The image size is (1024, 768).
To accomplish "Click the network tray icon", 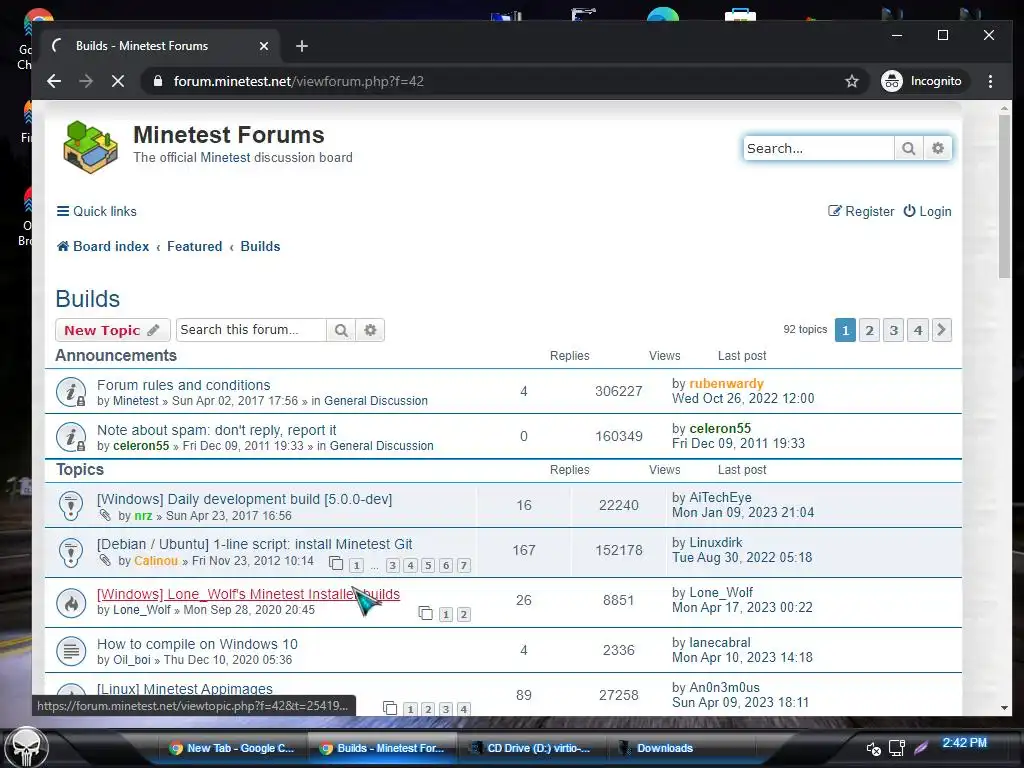I will pyautogui.click(x=897, y=748).
